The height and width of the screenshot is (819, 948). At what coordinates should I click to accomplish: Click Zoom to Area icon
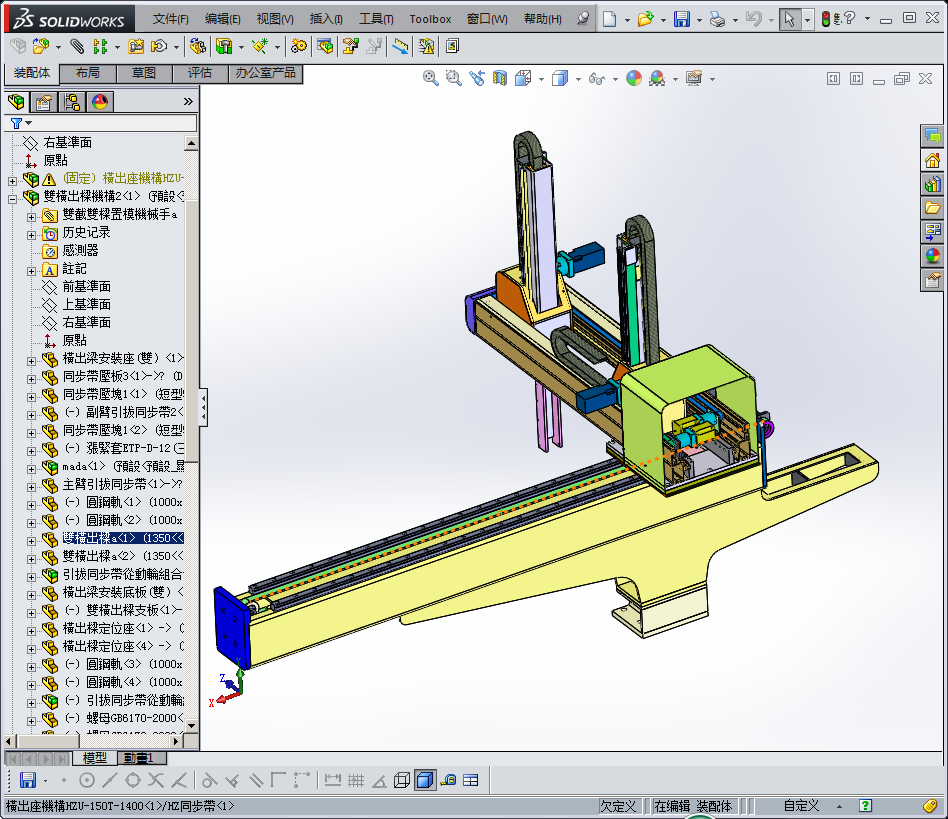tap(453, 79)
